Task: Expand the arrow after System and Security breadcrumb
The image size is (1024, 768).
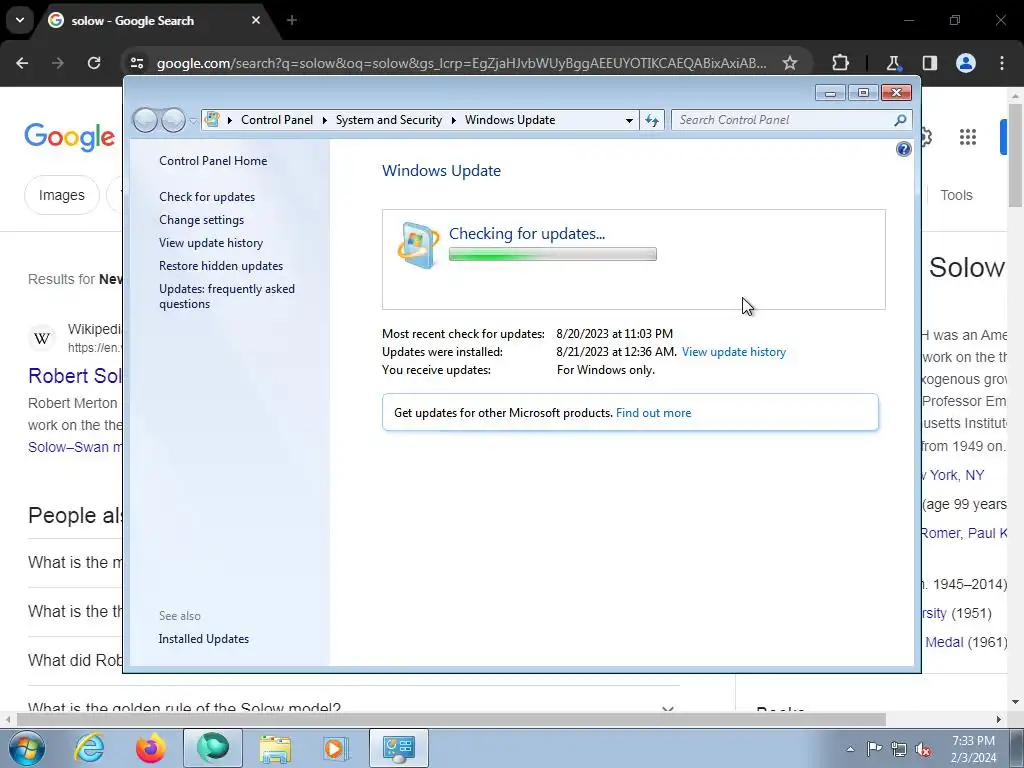Action: pos(453,120)
